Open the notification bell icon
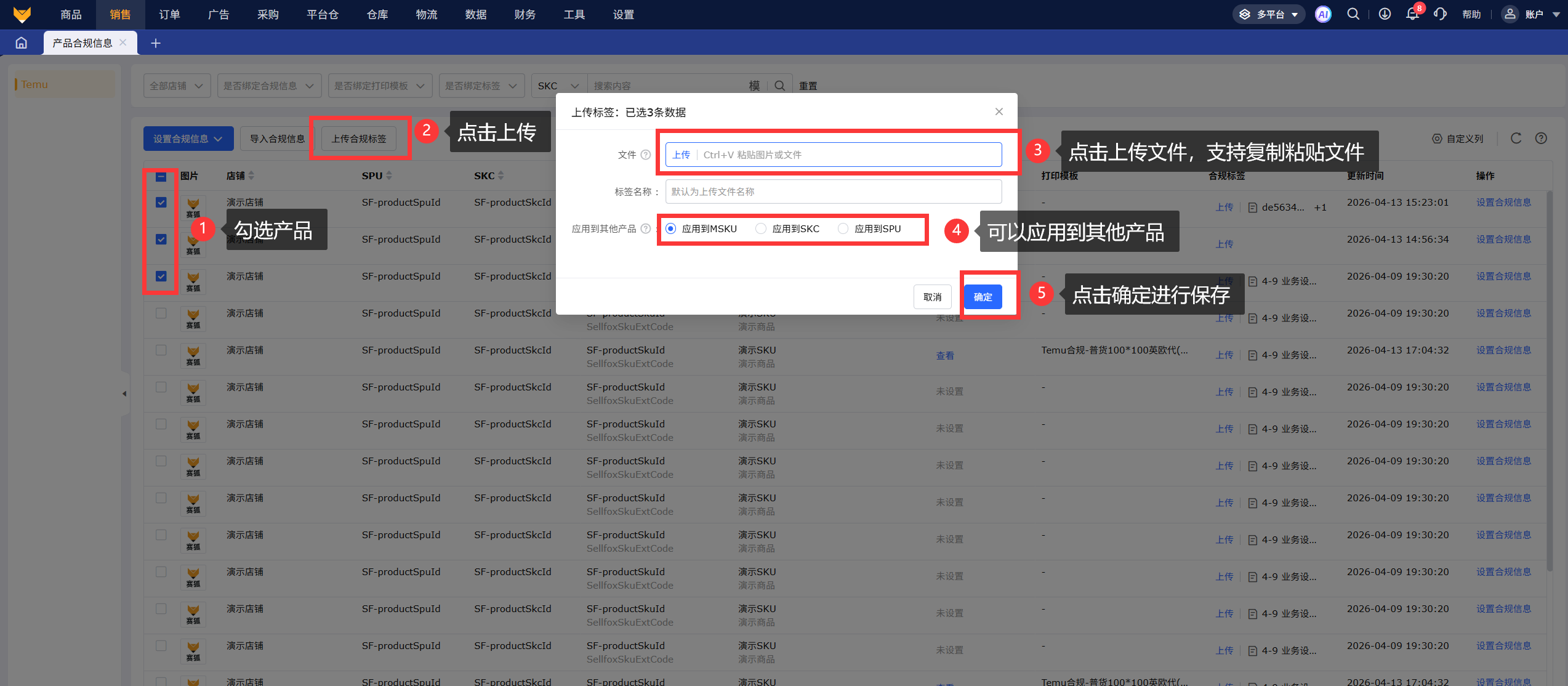 coord(1412,14)
